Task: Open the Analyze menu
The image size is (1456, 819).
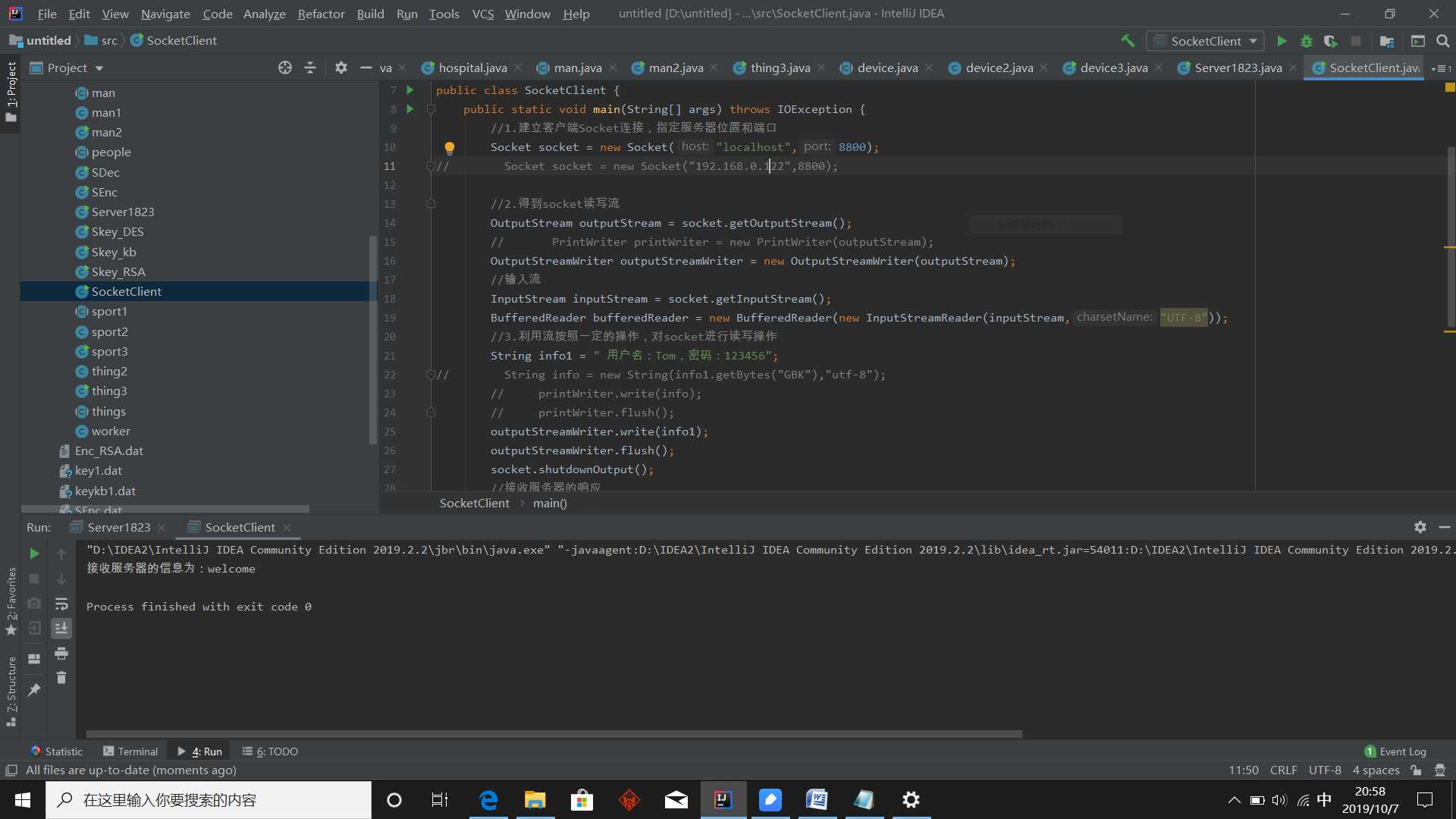Action: (x=264, y=14)
